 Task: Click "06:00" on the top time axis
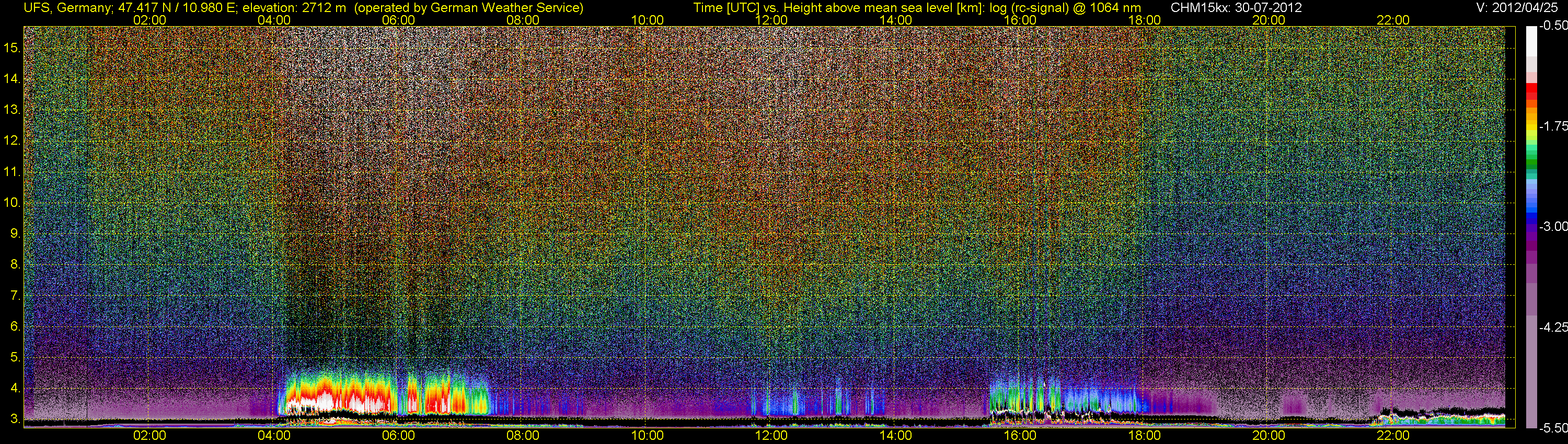coord(399,20)
